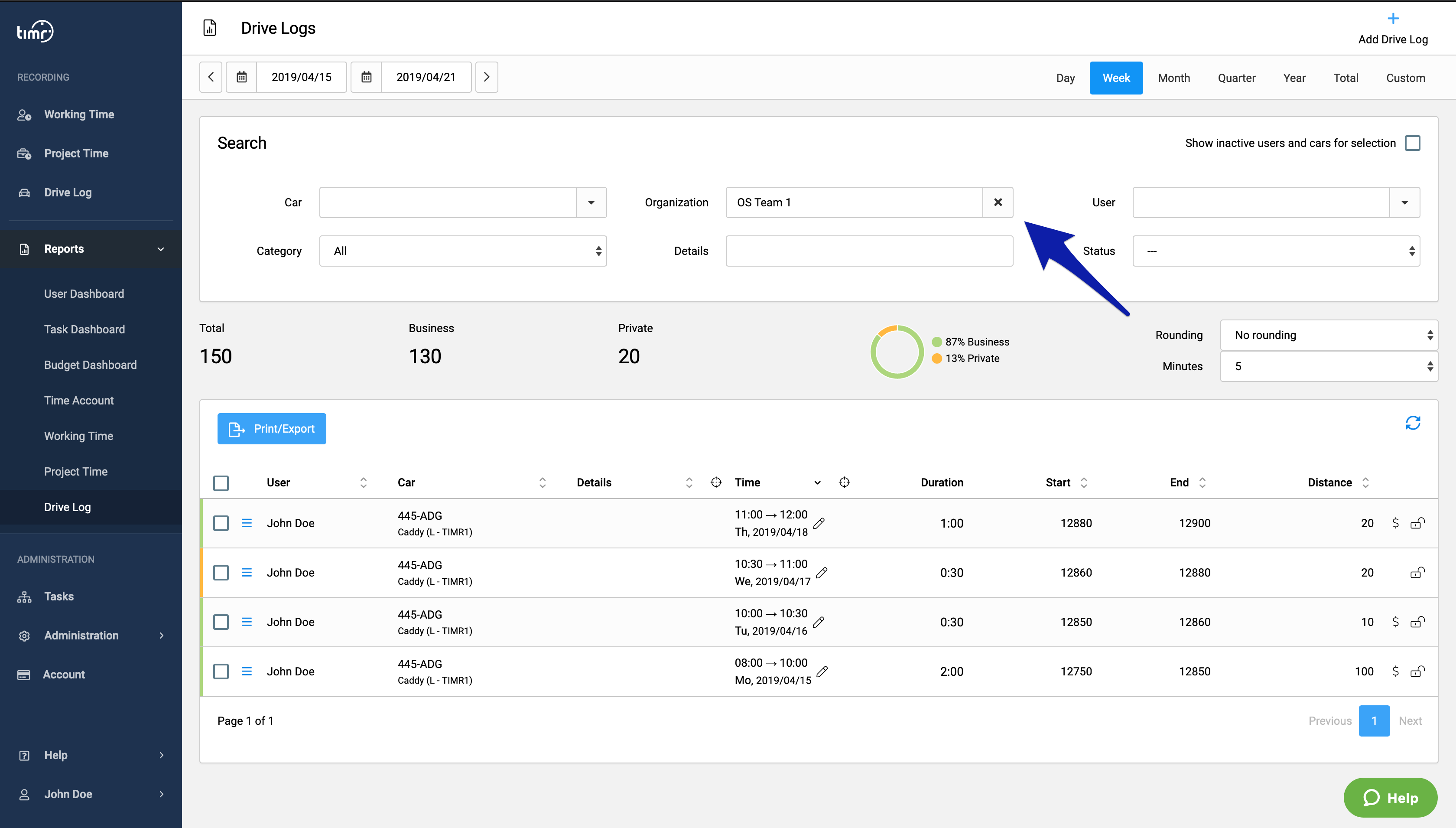Click the start location crosshair column icon
This screenshot has width=1456, height=828.
716,482
